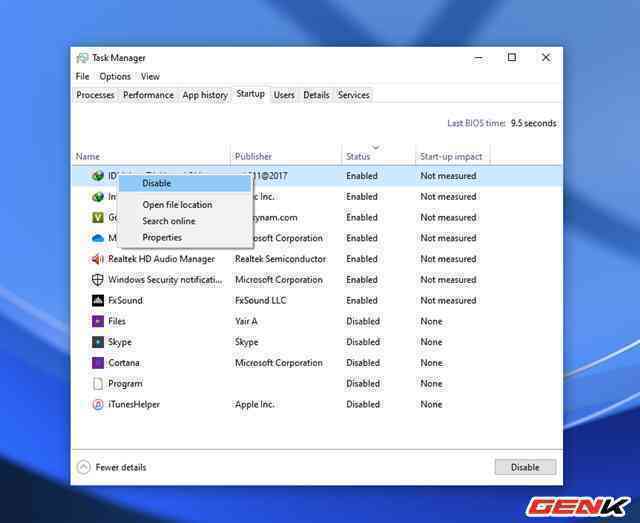Select the Realtek HD Audio Manager row
Image resolution: width=640 pixels, height=523 pixels.
click(x=317, y=259)
